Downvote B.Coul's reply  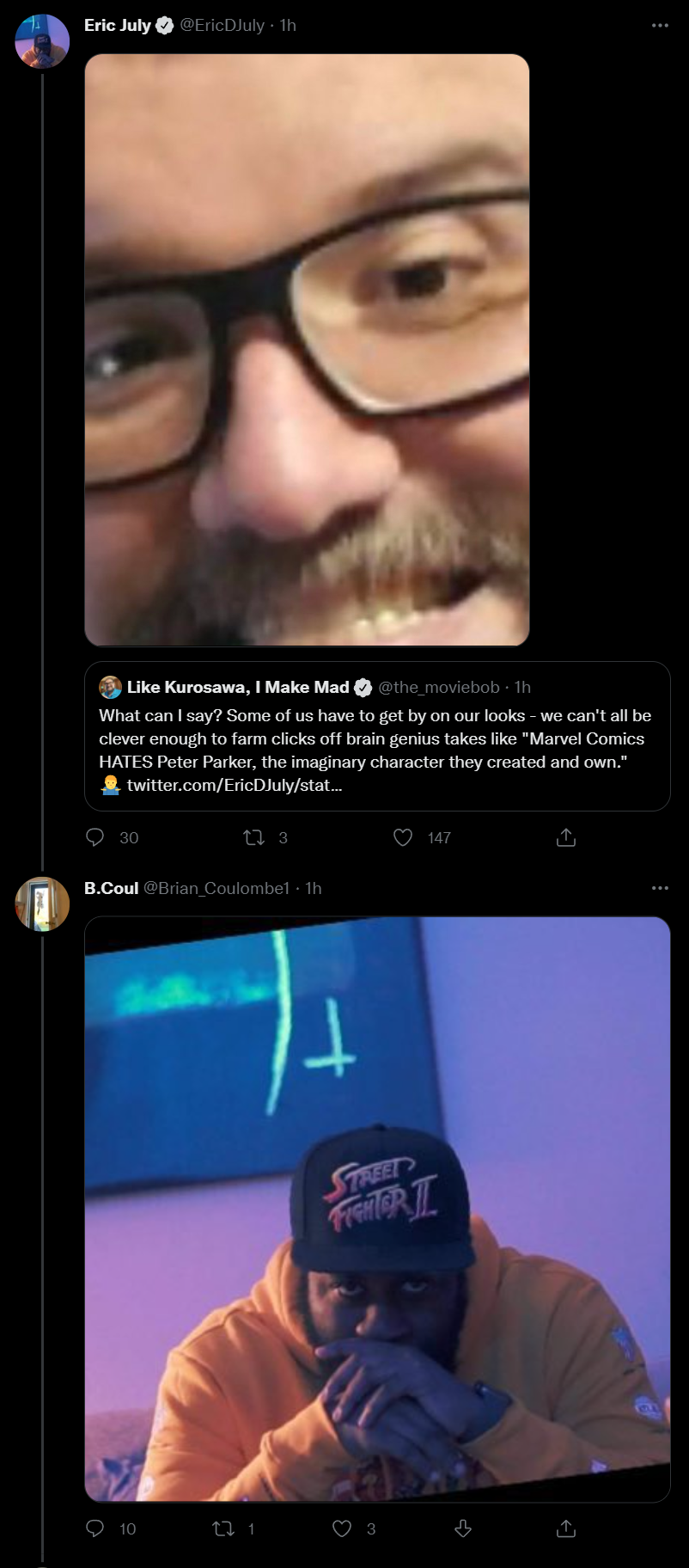[462, 1528]
